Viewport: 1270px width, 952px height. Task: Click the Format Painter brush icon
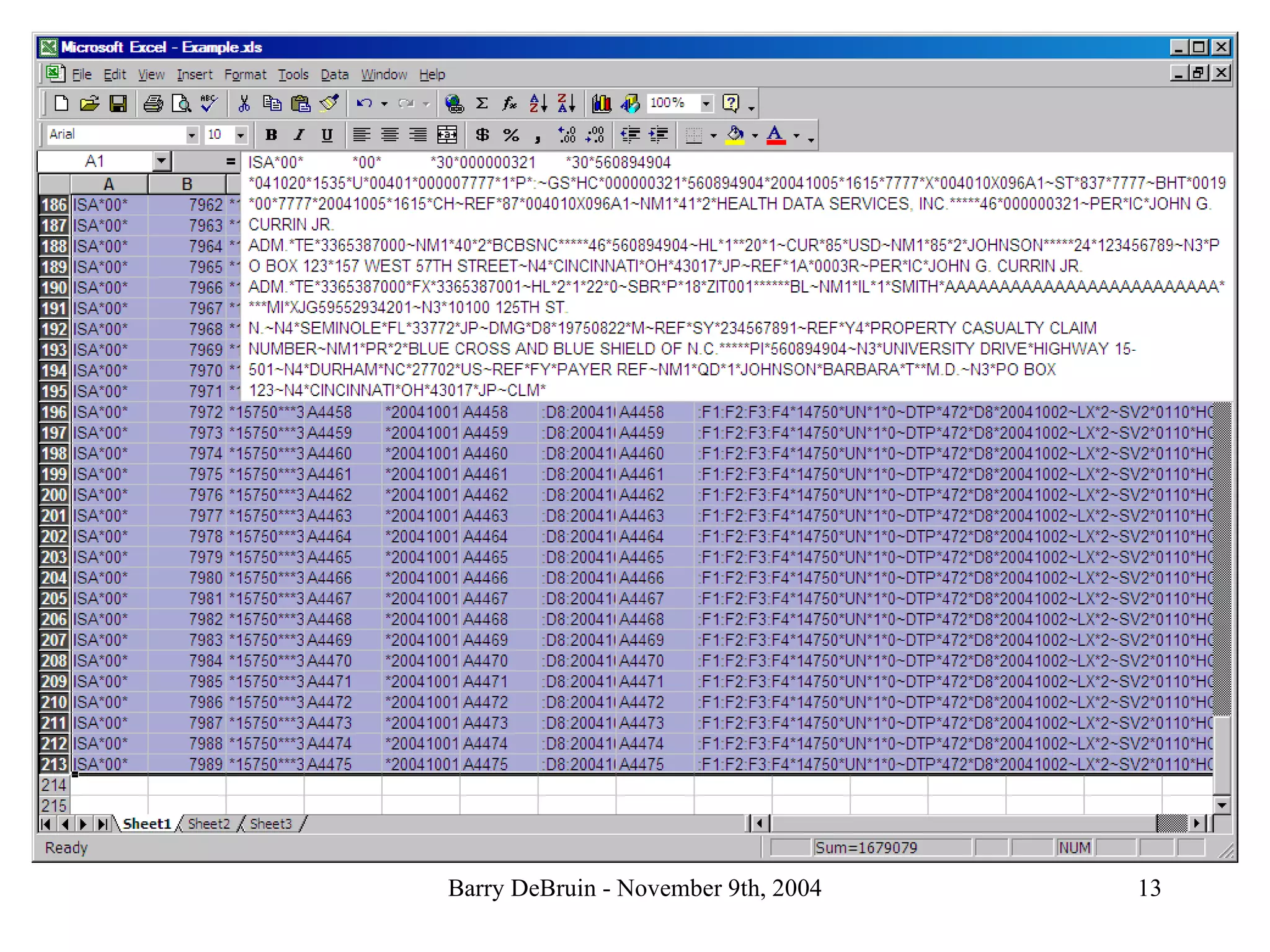329,104
